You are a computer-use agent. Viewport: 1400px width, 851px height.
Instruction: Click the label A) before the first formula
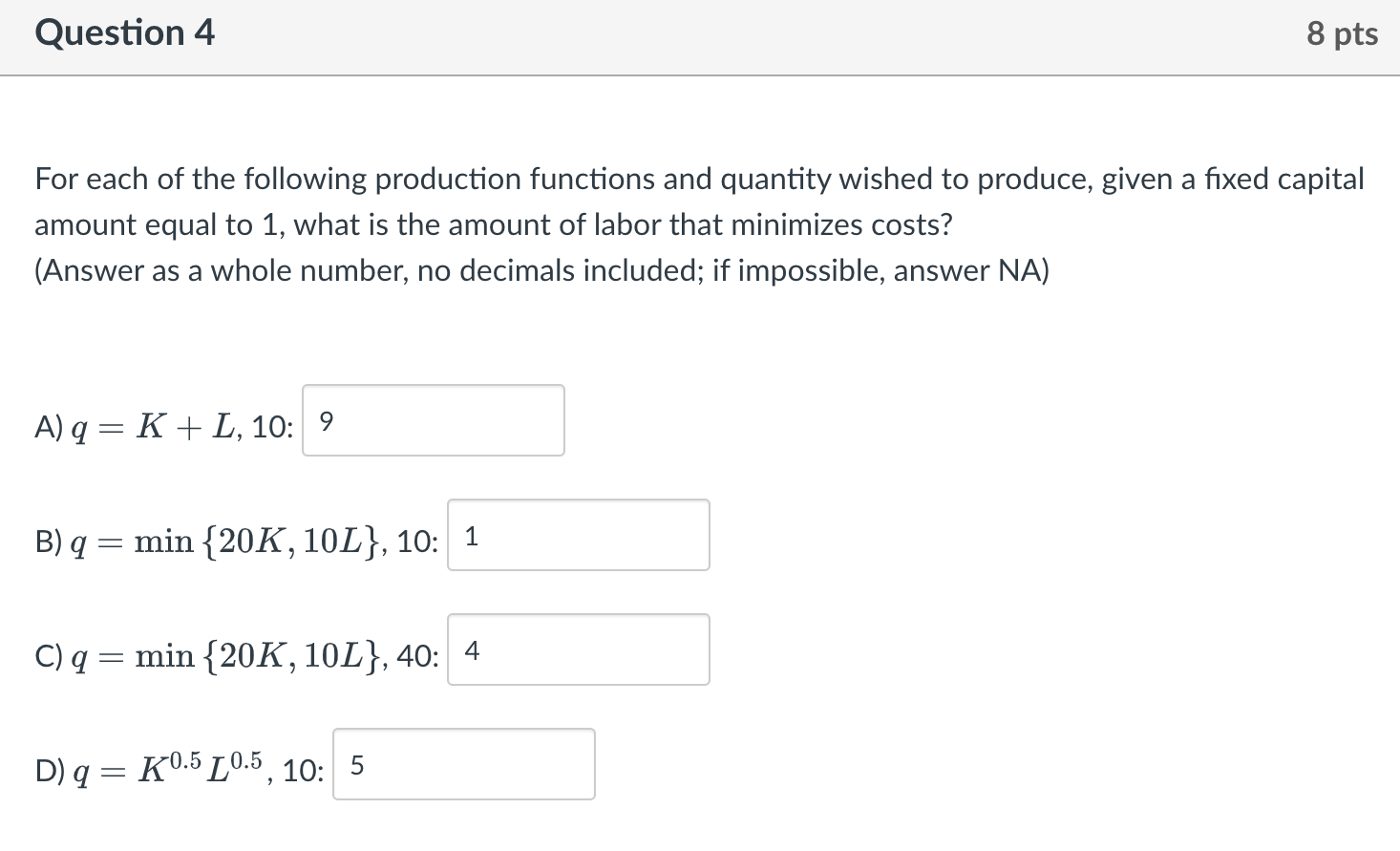click(50, 427)
